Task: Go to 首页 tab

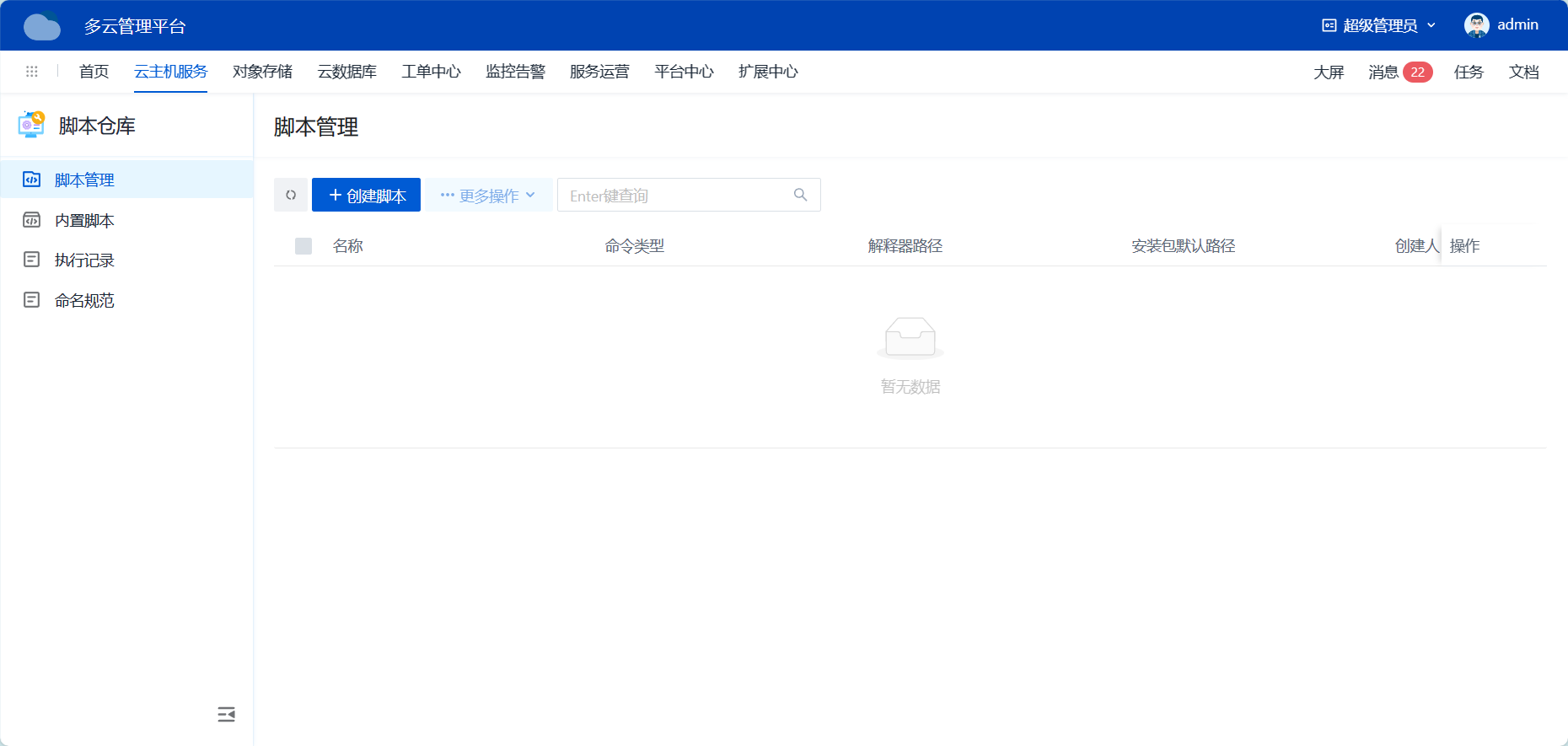Action: 94,72
